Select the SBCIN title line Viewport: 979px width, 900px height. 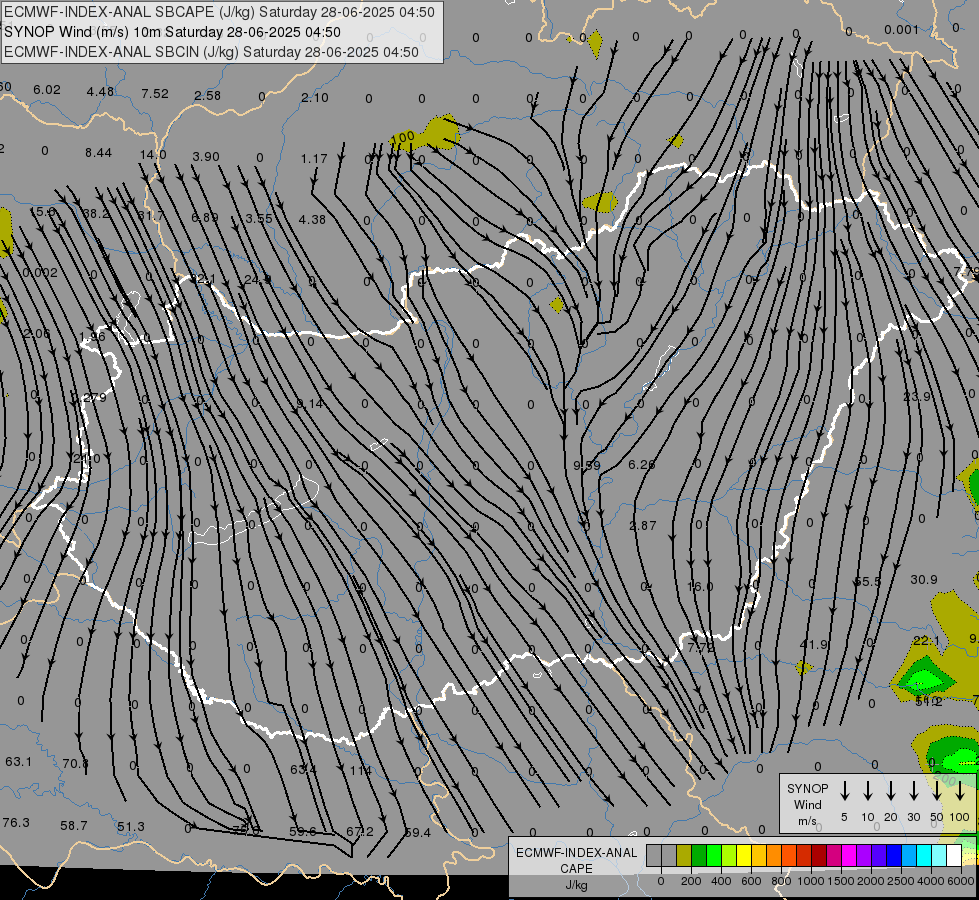point(211,52)
